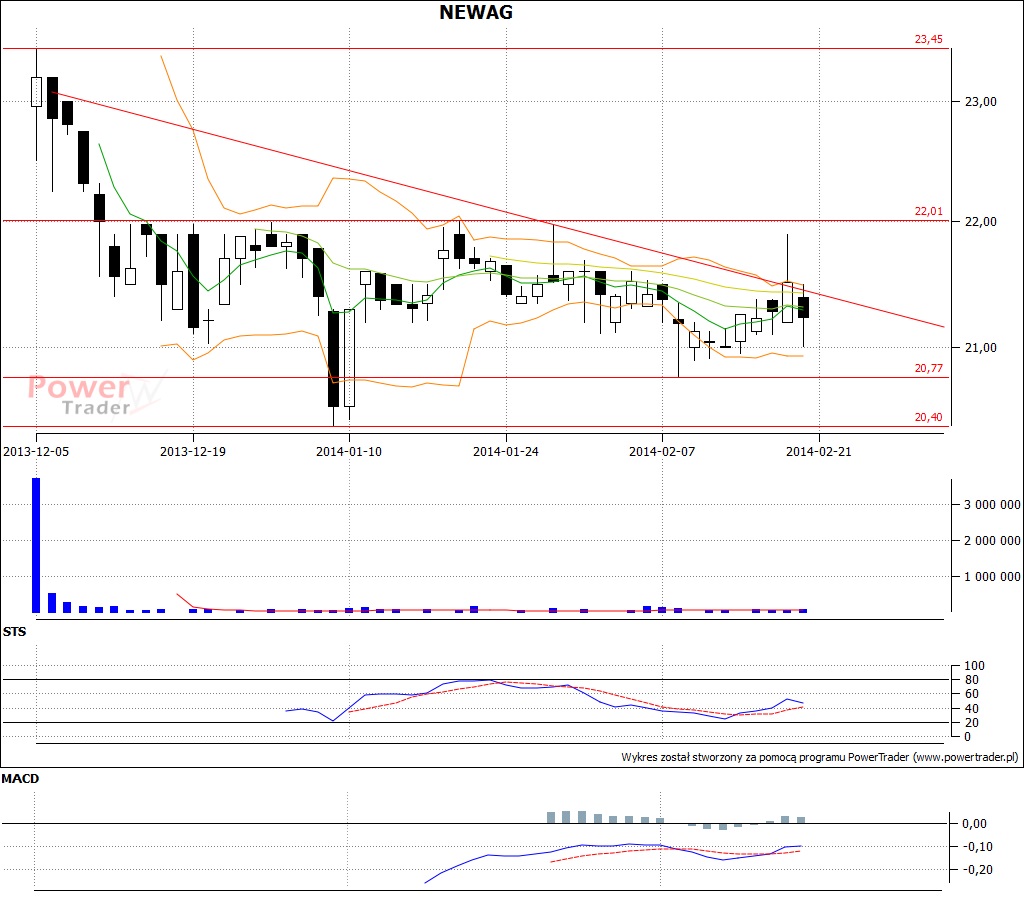Click the tallest blue volume bar
This screenshot has height=899, width=1024.
(36, 545)
